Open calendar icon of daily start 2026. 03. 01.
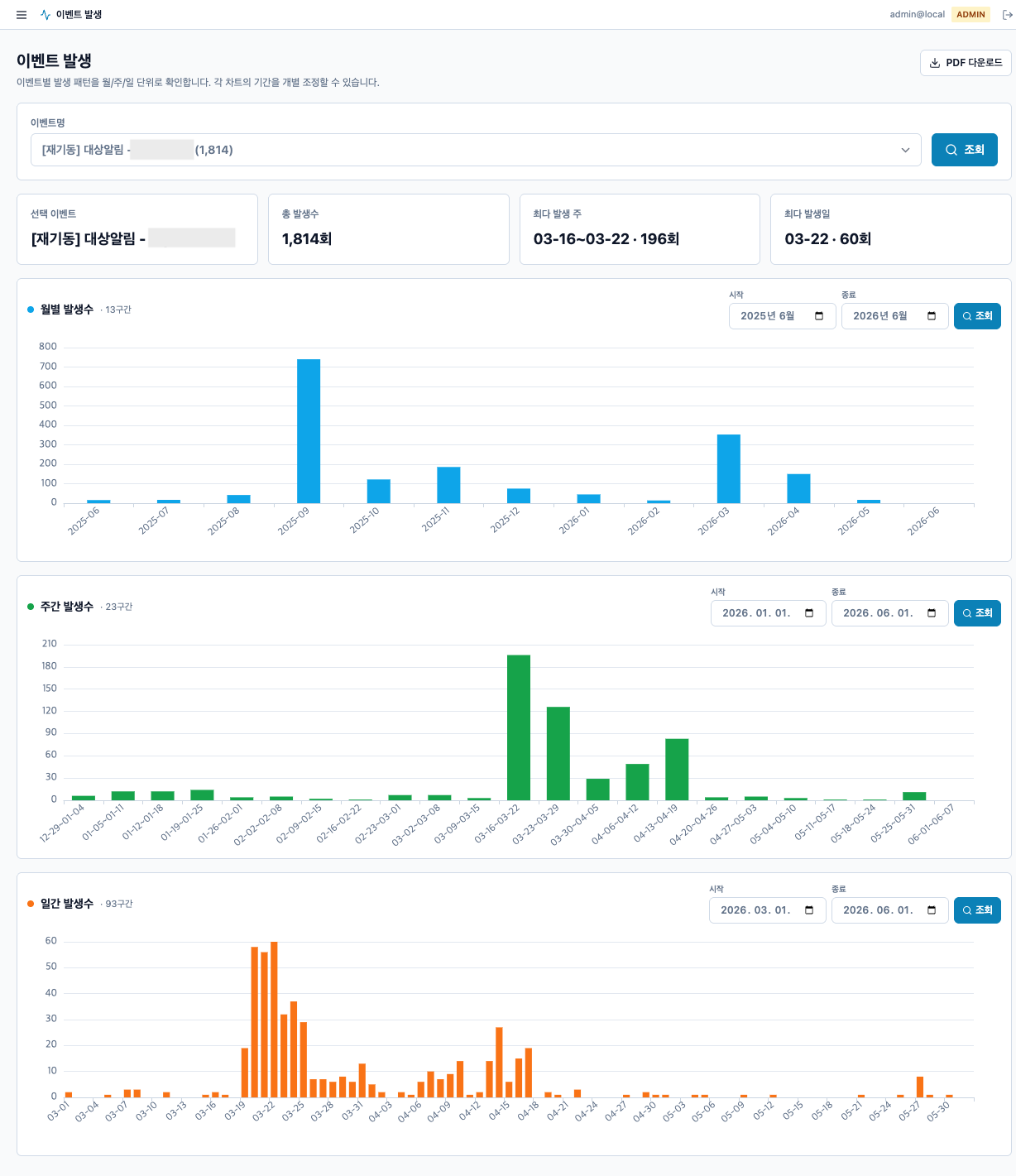1016x1176 pixels. (809, 910)
